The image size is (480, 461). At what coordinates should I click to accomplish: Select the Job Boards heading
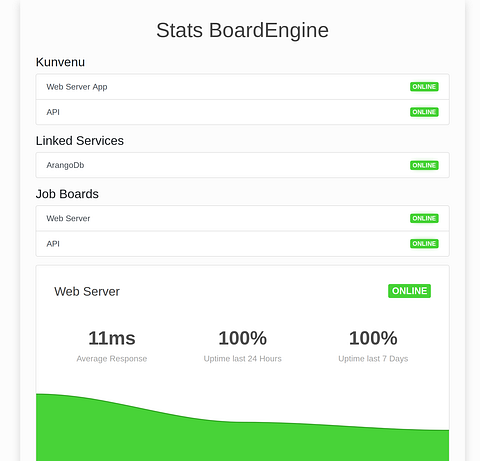67,194
